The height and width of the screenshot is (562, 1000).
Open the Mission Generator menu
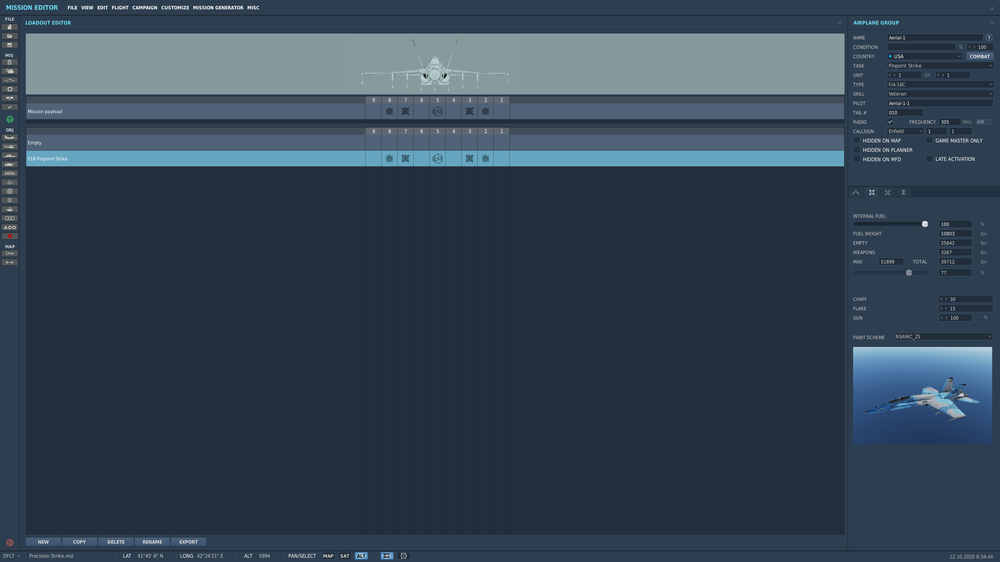tap(218, 8)
